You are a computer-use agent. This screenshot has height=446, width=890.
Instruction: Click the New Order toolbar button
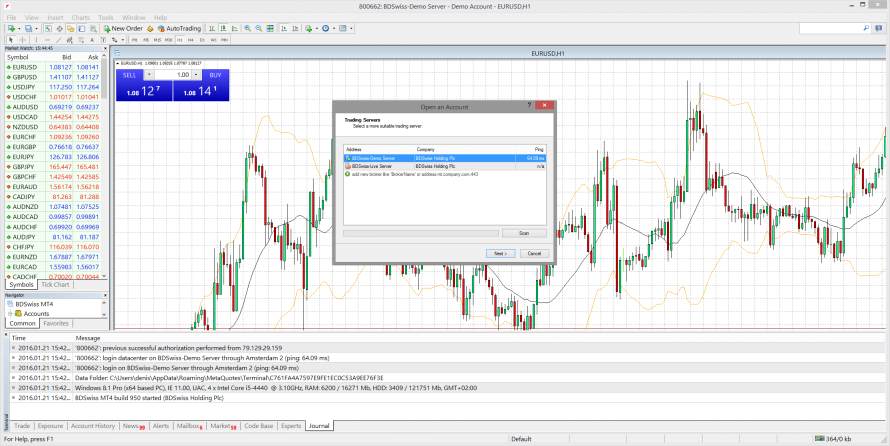point(124,28)
